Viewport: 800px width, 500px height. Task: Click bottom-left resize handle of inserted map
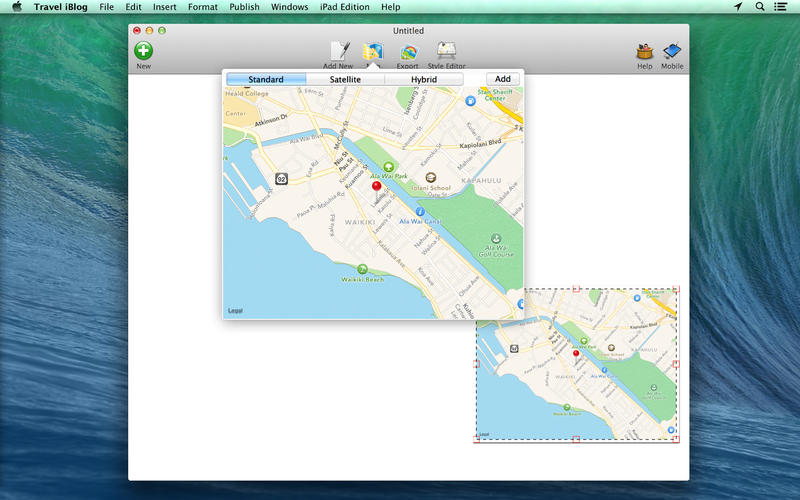pyautogui.click(x=477, y=439)
